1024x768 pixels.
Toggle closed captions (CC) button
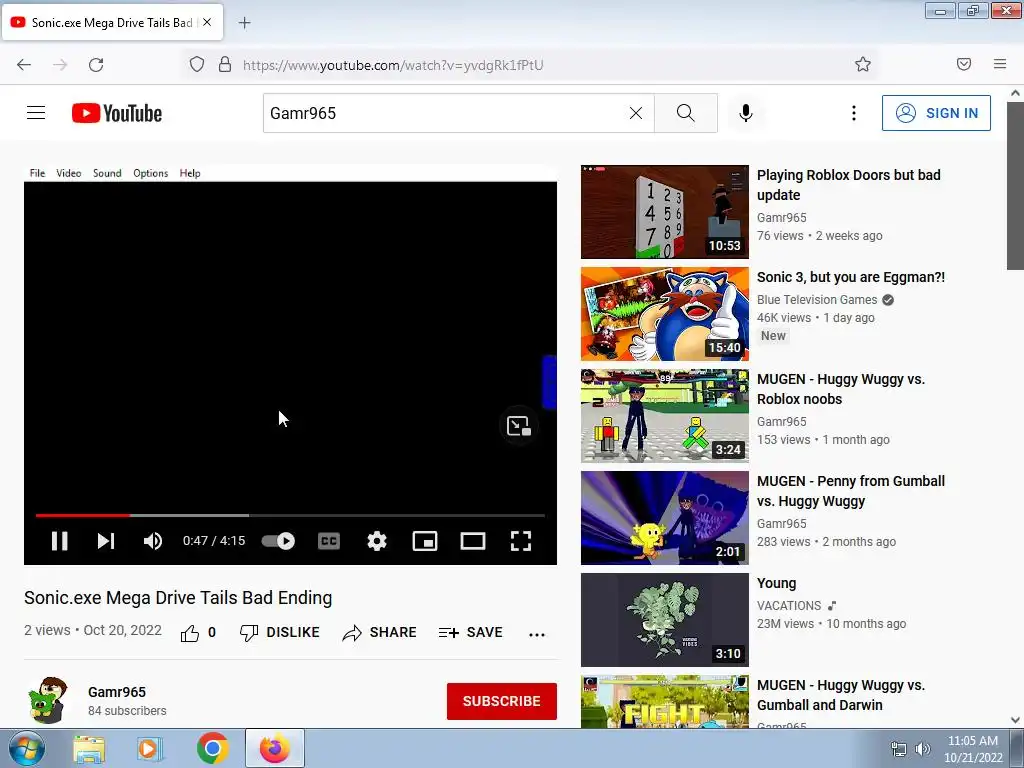point(328,541)
